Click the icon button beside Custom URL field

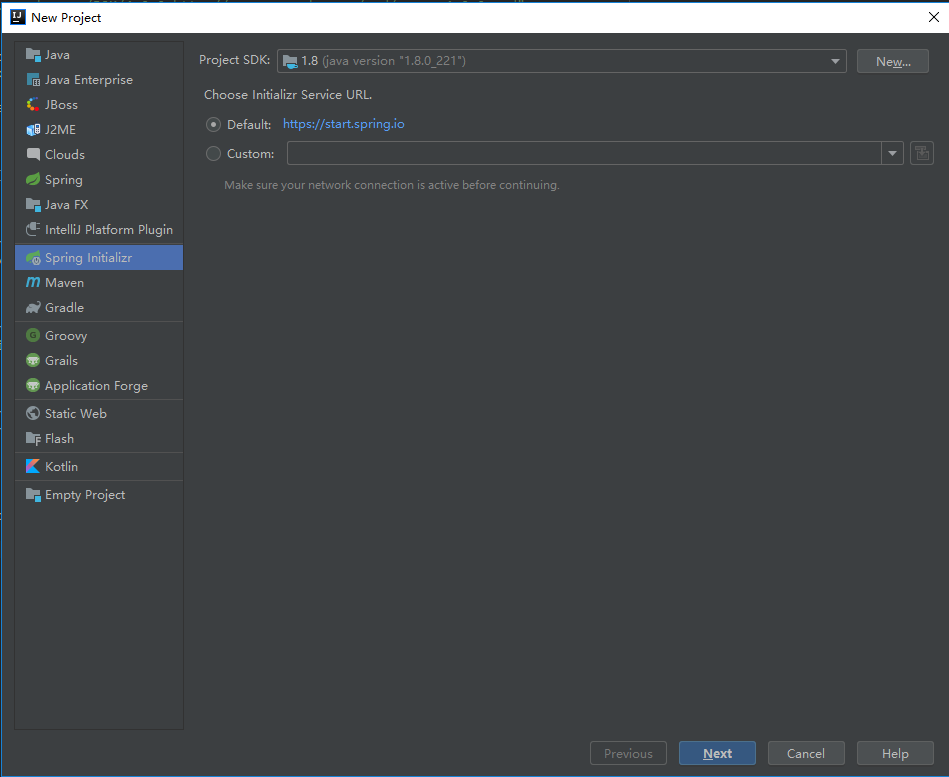click(x=922, y=153)
